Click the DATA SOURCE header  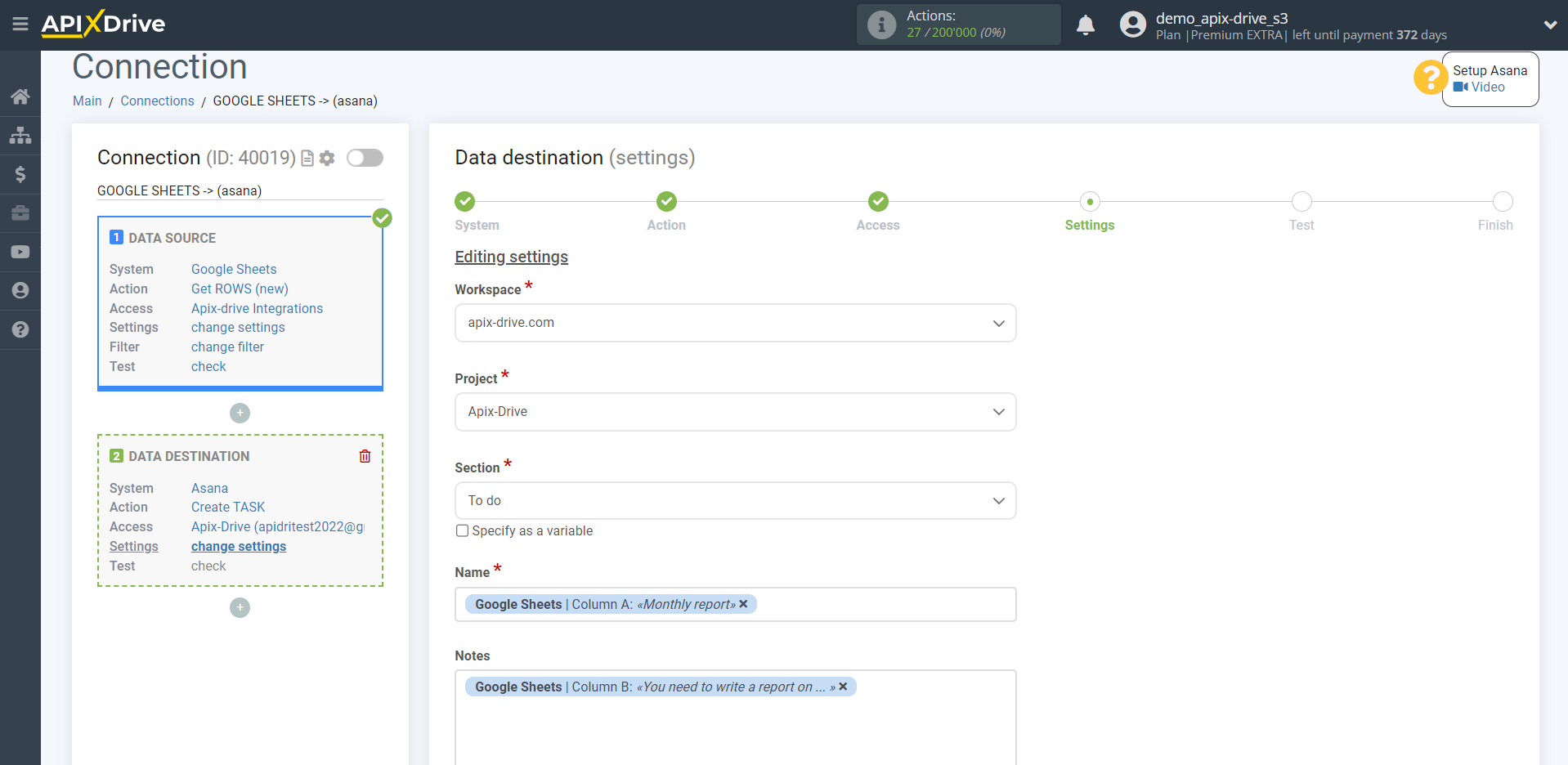tap(172, 238)
